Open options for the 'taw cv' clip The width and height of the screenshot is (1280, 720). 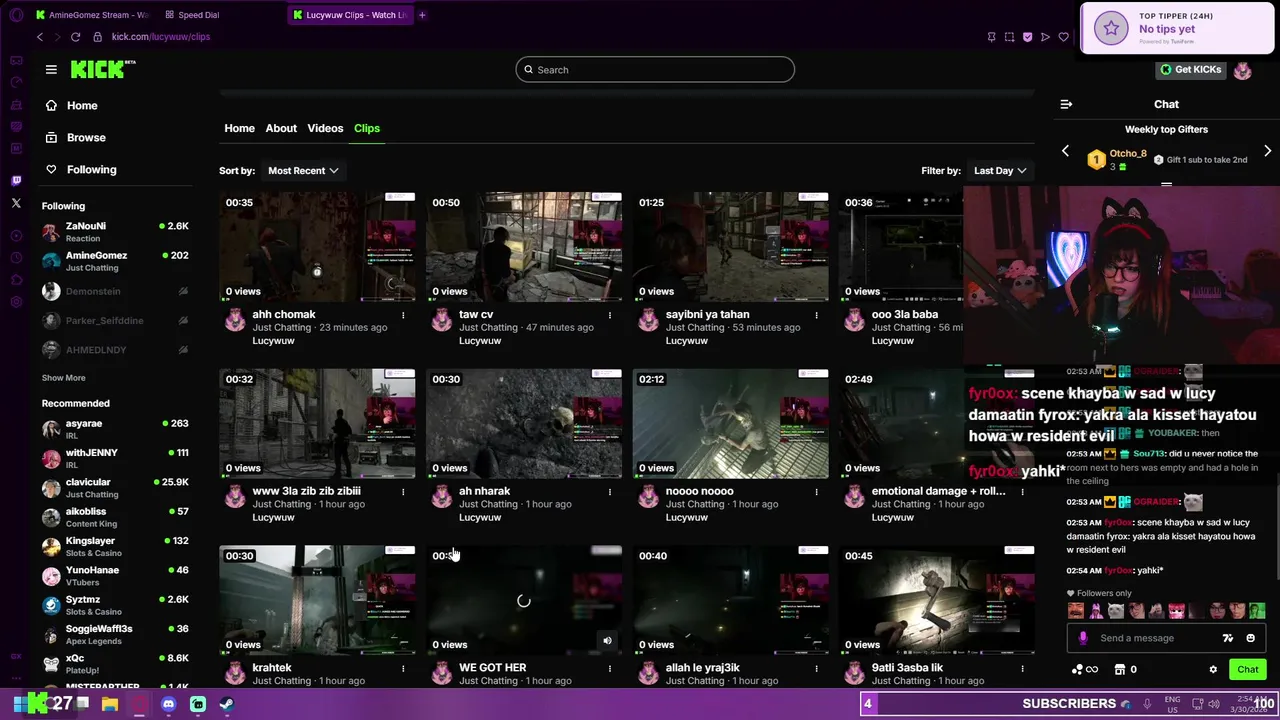[x=609, y=315]
